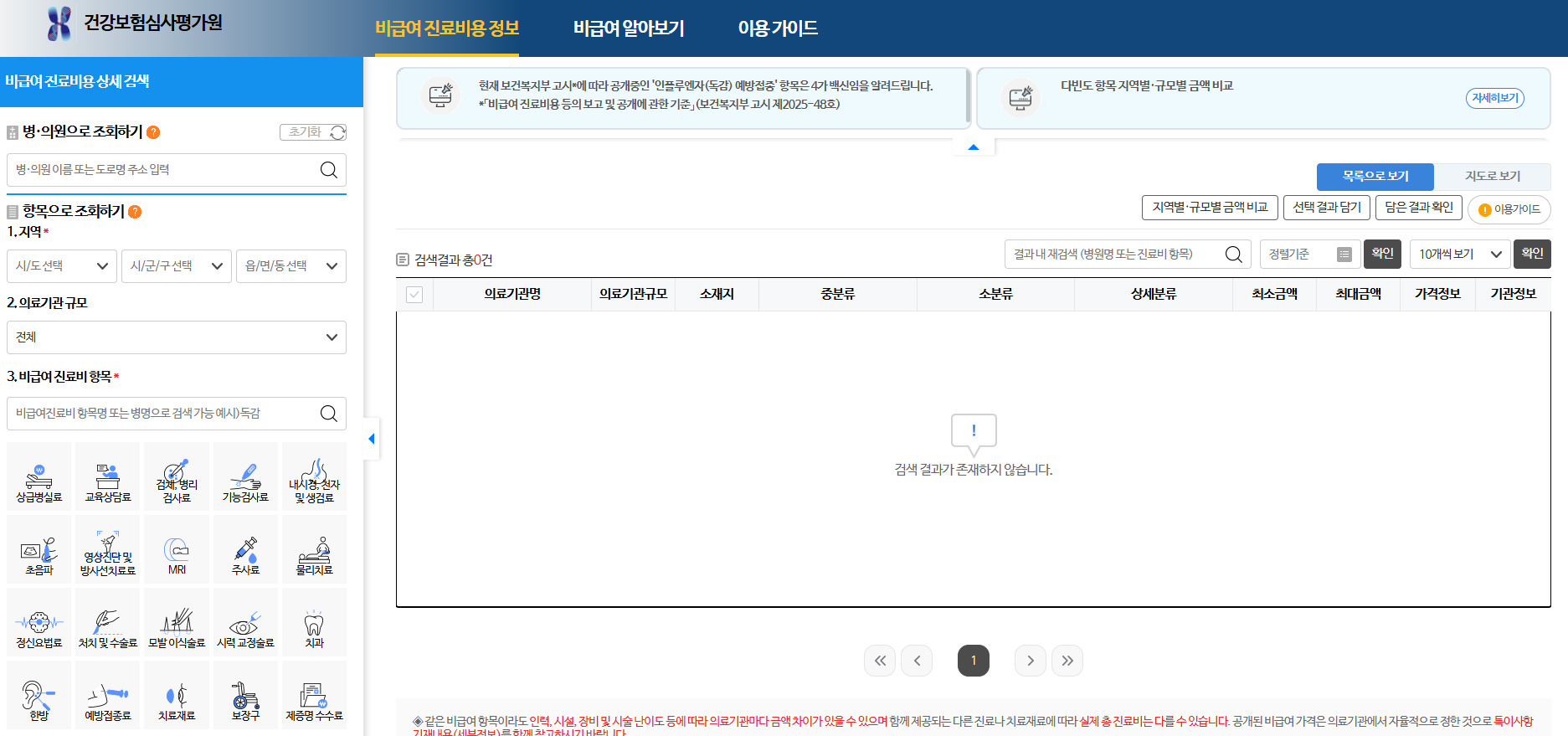Viewport: 1568px width, 736px height.
Task: Click the 비급여 진료비 항목 search magnifier
Action: point(329,414)
